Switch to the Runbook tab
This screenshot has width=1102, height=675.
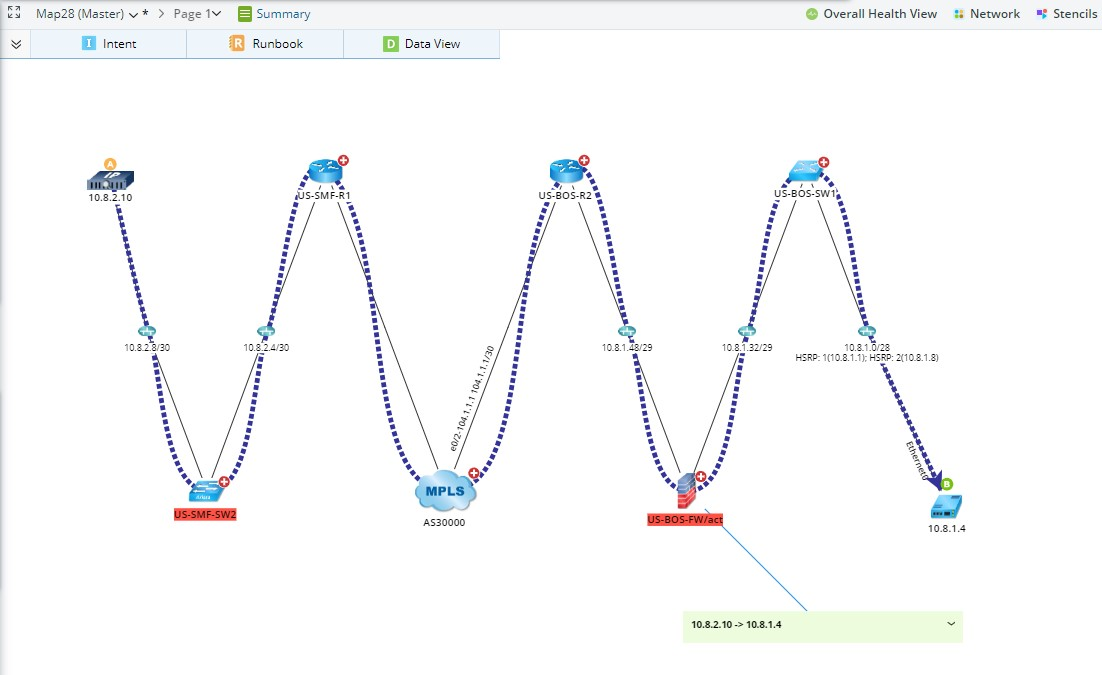click(265, 44)
